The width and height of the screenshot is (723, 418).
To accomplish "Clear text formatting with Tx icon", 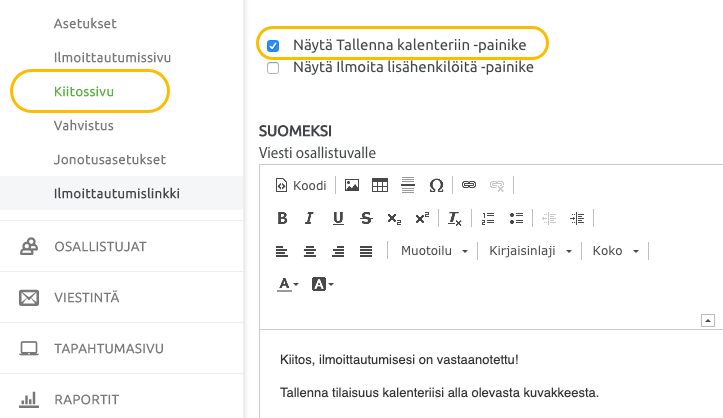I will 455,218.
